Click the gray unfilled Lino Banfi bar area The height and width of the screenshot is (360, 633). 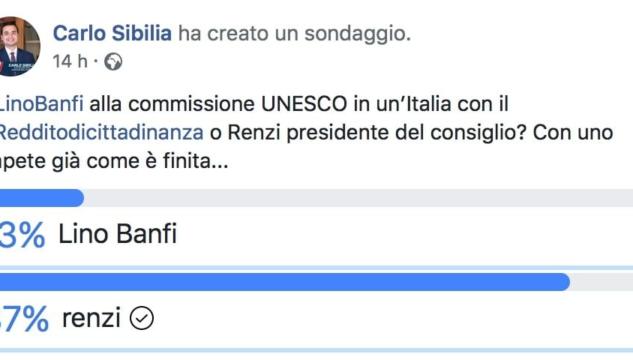click(358, 198)
